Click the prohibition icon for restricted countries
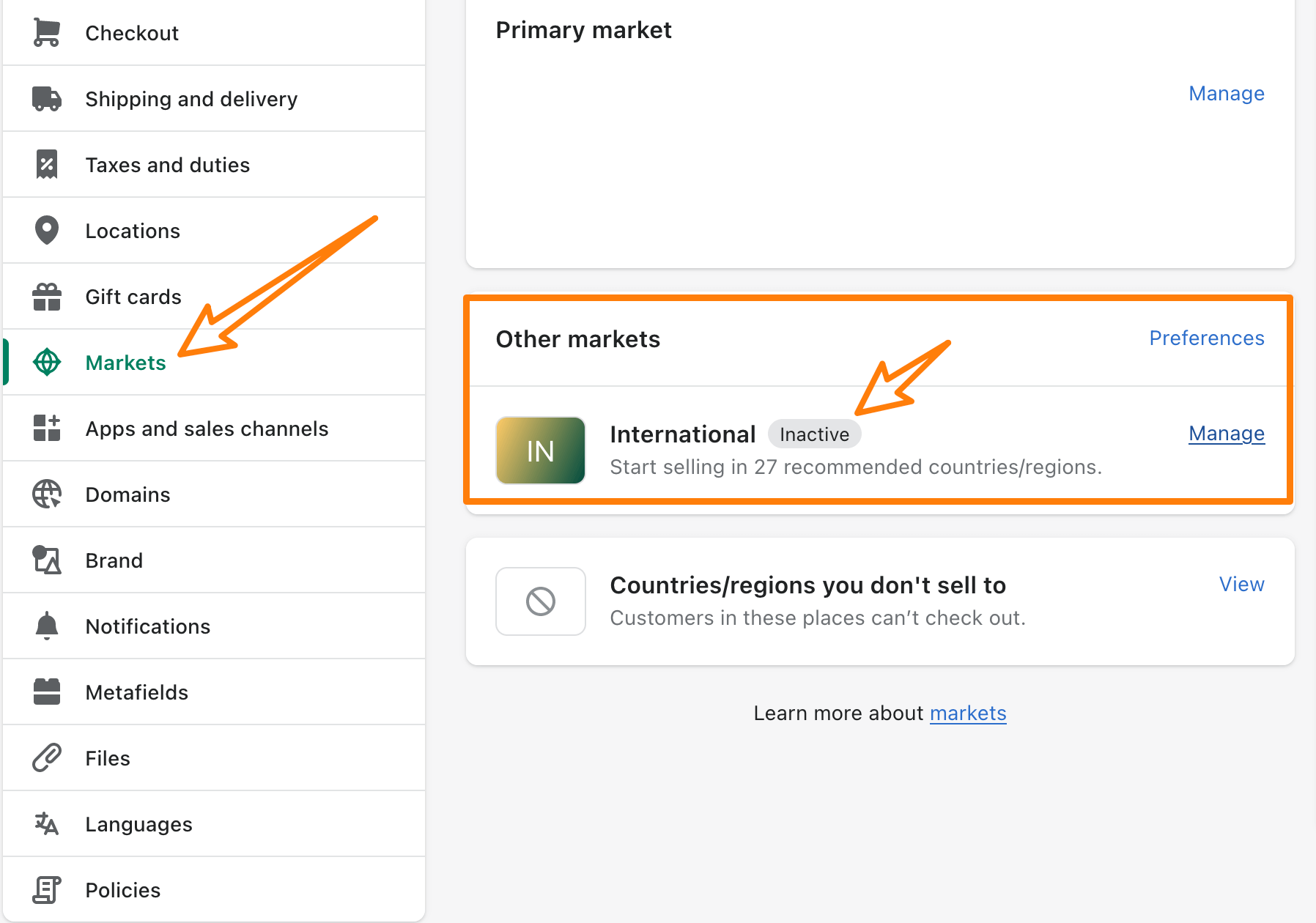This screenshot has width=1316, height=923. (x=540, y=601)
